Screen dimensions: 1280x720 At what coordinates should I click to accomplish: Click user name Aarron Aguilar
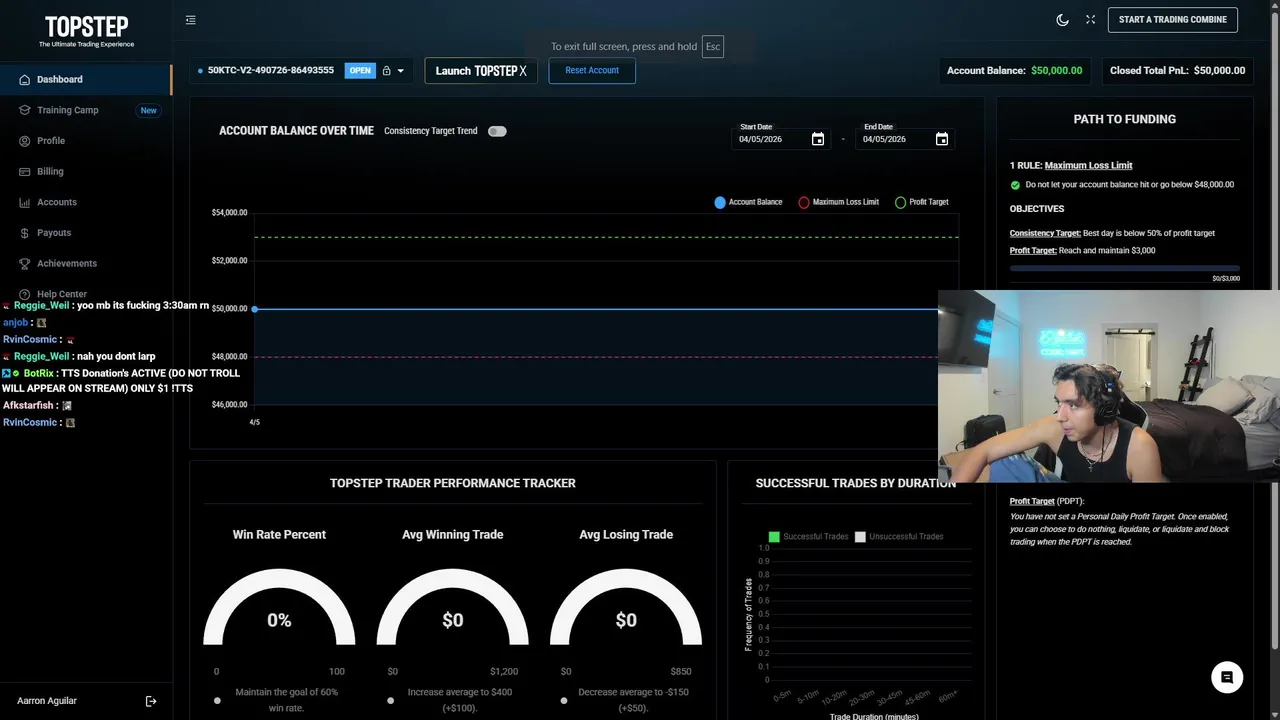(47, 701)
